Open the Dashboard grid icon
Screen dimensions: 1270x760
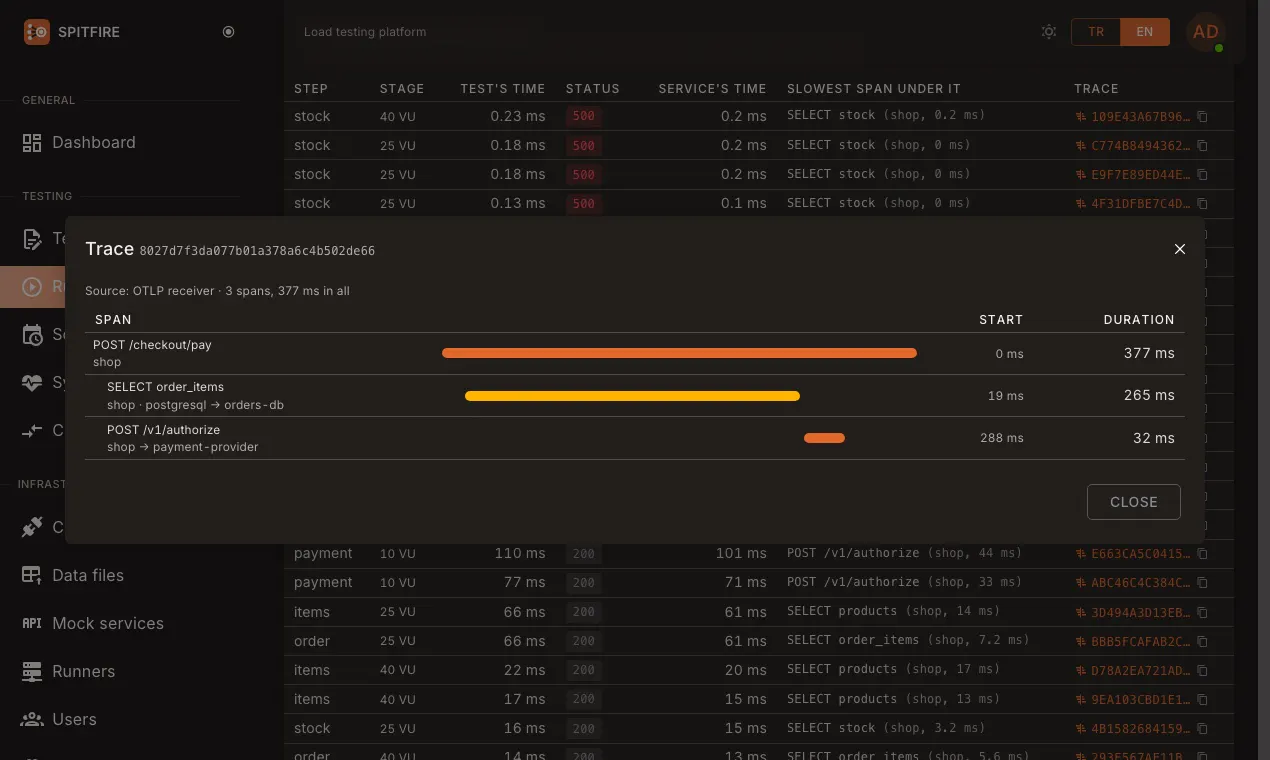32,143
